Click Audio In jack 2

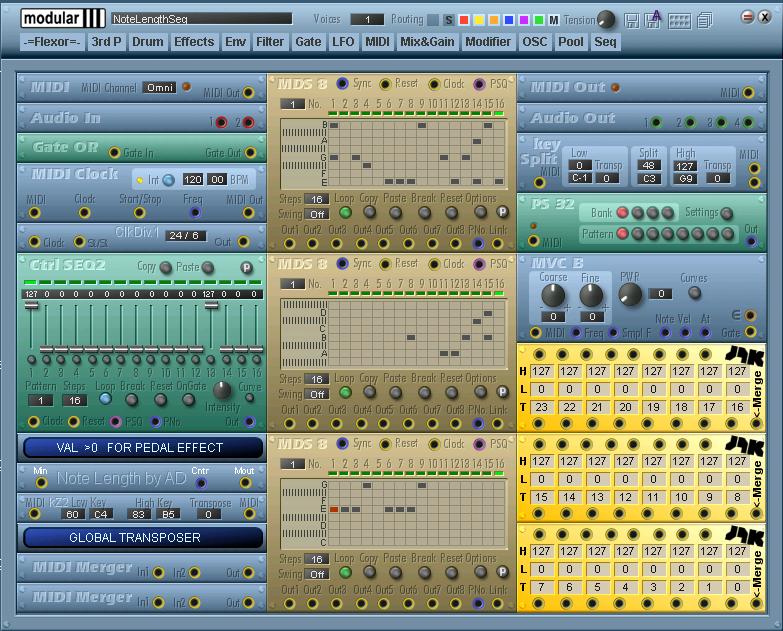(x=248, y=122)
